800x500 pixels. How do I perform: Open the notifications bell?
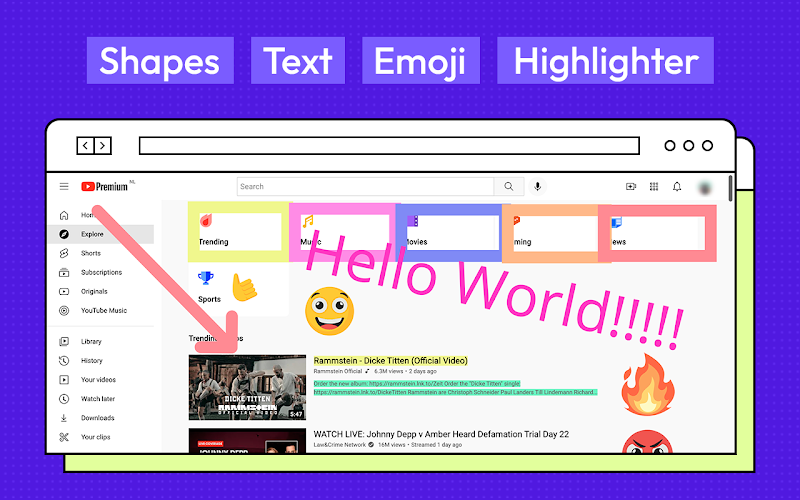tap(677, 187)
